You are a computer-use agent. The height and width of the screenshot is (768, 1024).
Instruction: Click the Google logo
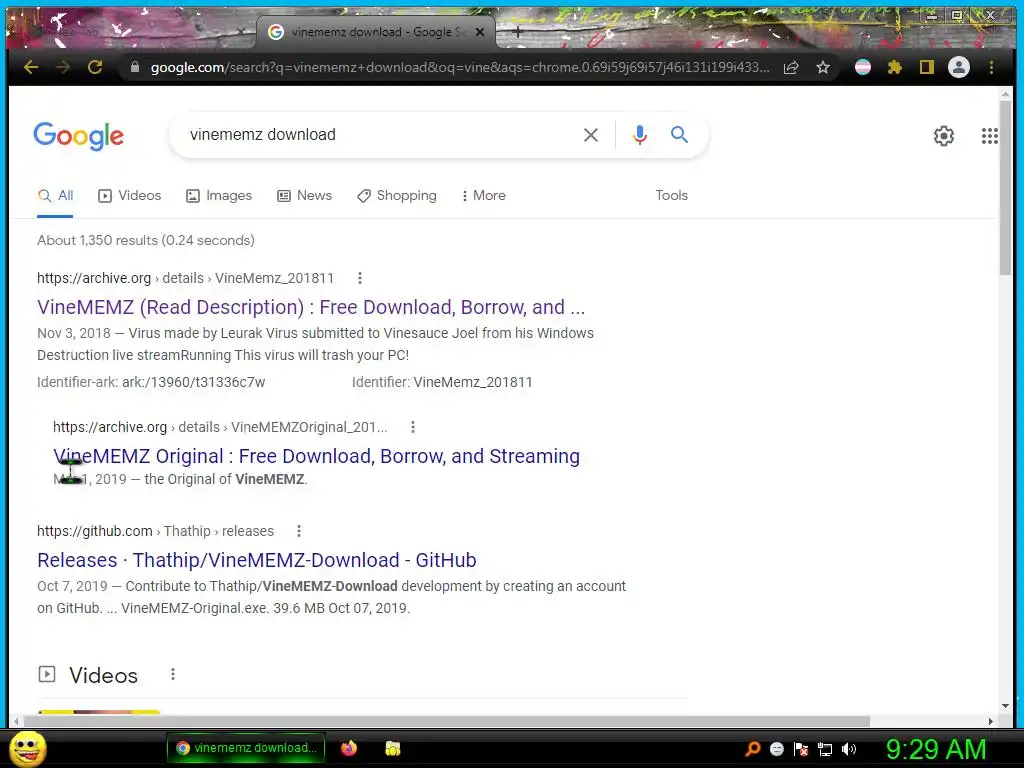pos(78,136)
